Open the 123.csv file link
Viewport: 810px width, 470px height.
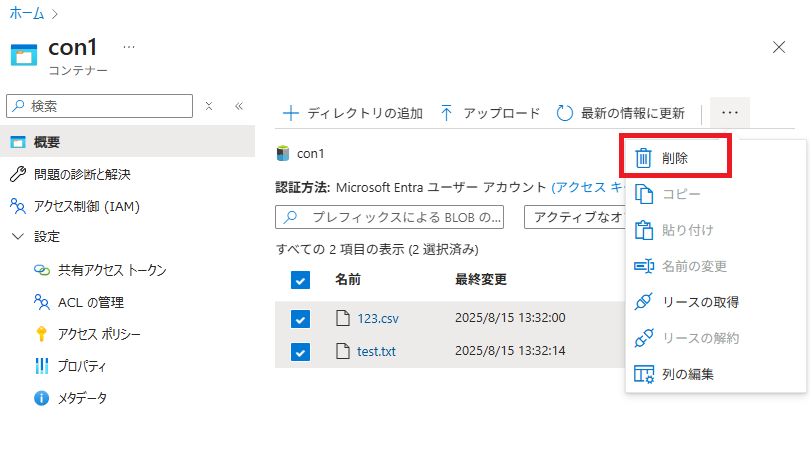[376, 319]
